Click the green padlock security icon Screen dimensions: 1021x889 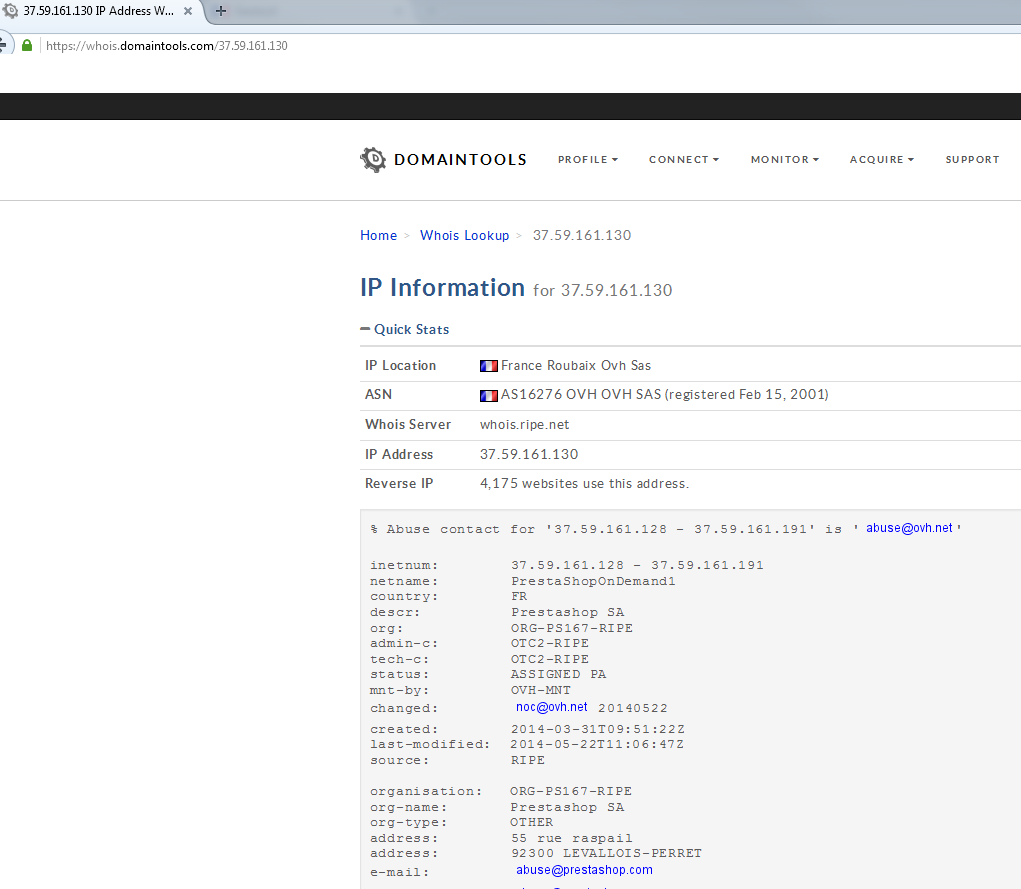(27, 46)
